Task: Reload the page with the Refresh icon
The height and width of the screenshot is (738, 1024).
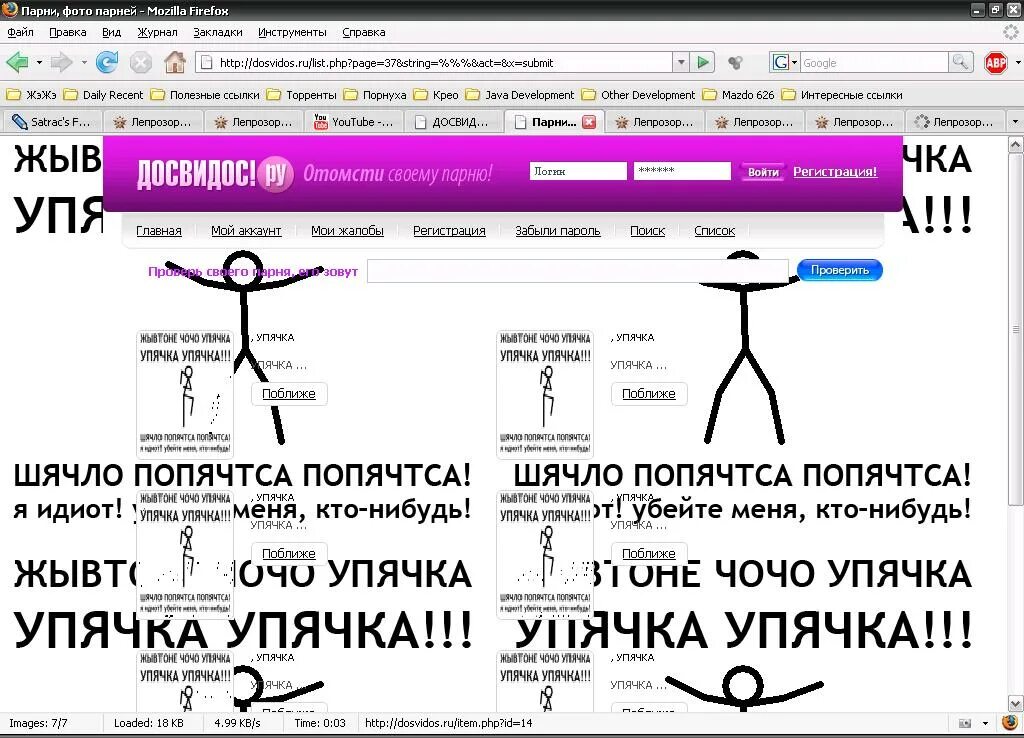Action: [x=106, y=63]
